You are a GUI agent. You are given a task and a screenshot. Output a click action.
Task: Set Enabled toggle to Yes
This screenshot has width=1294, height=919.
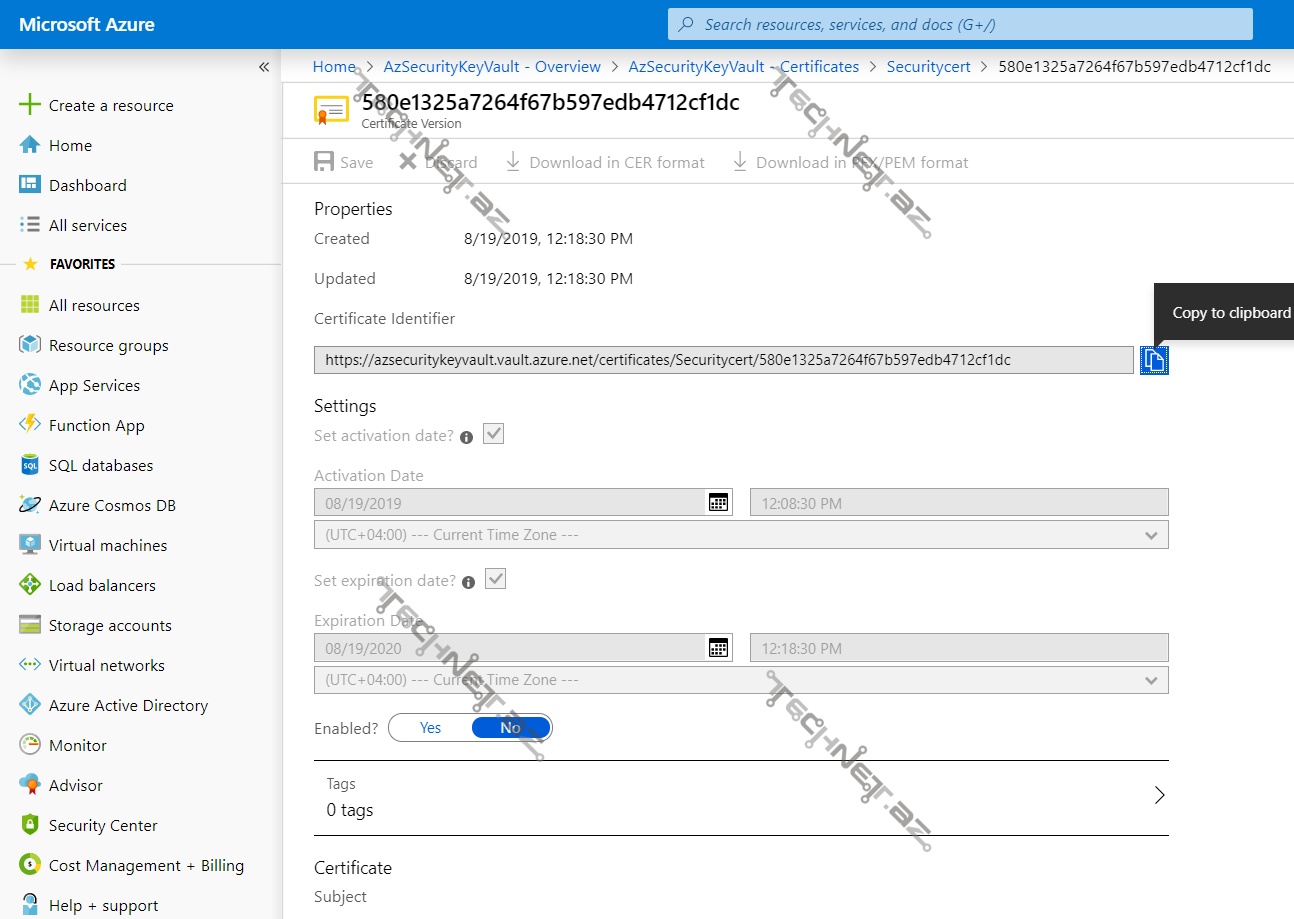pyautogui.click(x=430, y=728)
